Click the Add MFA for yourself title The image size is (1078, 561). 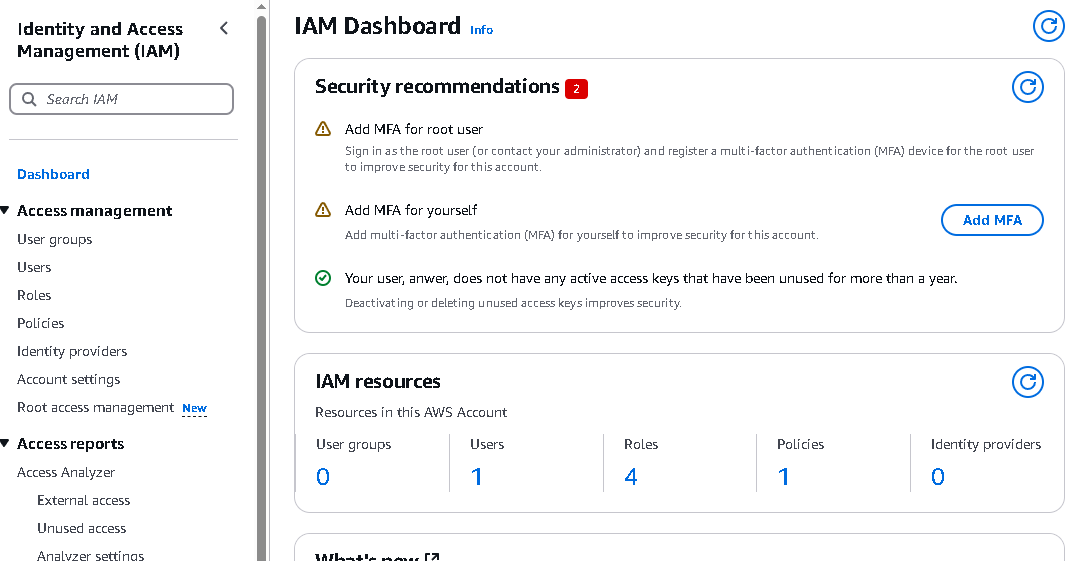[411, 210]
